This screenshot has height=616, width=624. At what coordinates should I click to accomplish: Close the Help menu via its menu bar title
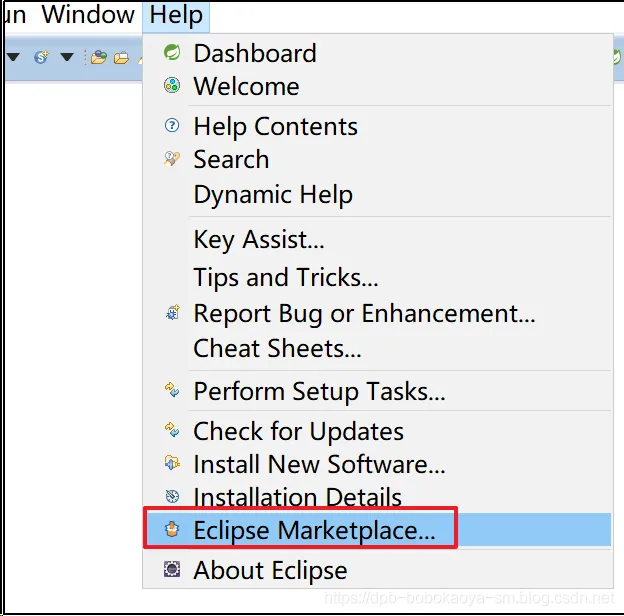tap(176, 15)
